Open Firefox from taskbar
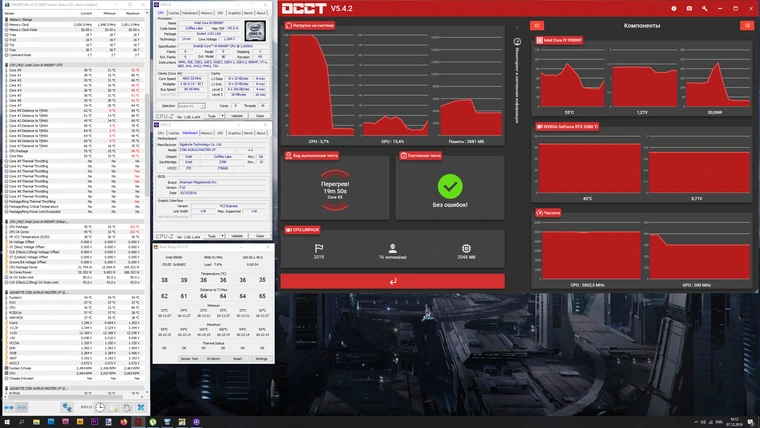 point(124,422)
